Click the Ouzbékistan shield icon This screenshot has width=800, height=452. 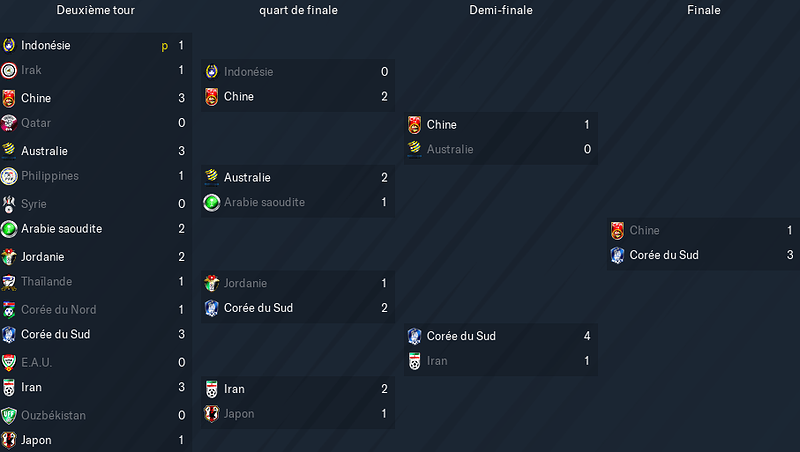tap(9, 415)
